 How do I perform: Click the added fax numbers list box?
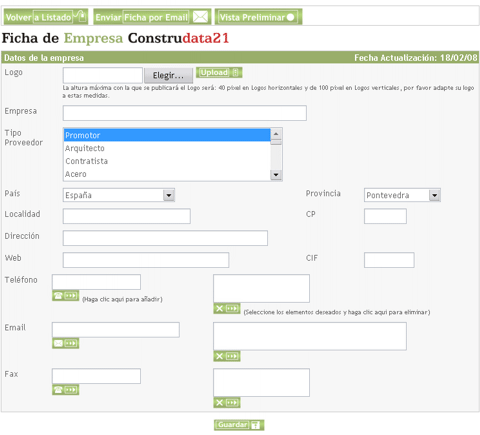point(261,382)
